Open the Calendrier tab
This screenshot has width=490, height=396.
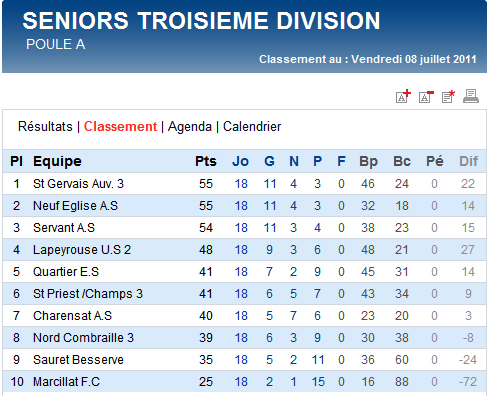(252, 127)
